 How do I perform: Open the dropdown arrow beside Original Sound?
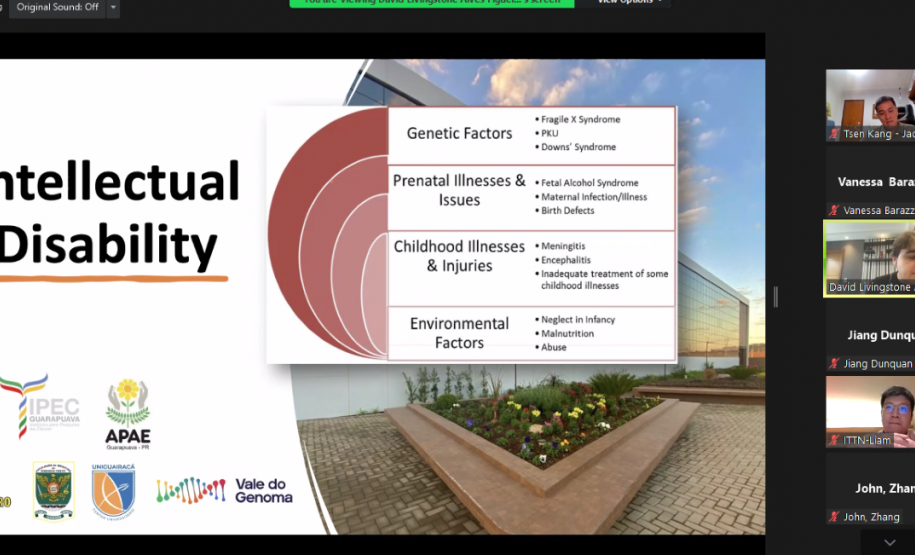(113, 7)
